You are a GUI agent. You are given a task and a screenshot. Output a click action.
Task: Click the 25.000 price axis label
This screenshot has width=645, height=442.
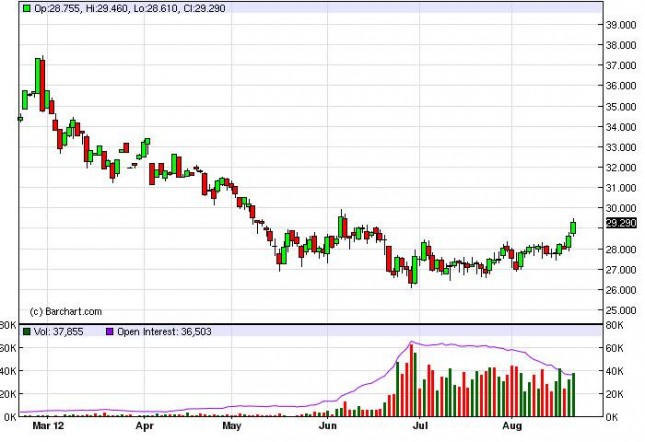point(621,310)
